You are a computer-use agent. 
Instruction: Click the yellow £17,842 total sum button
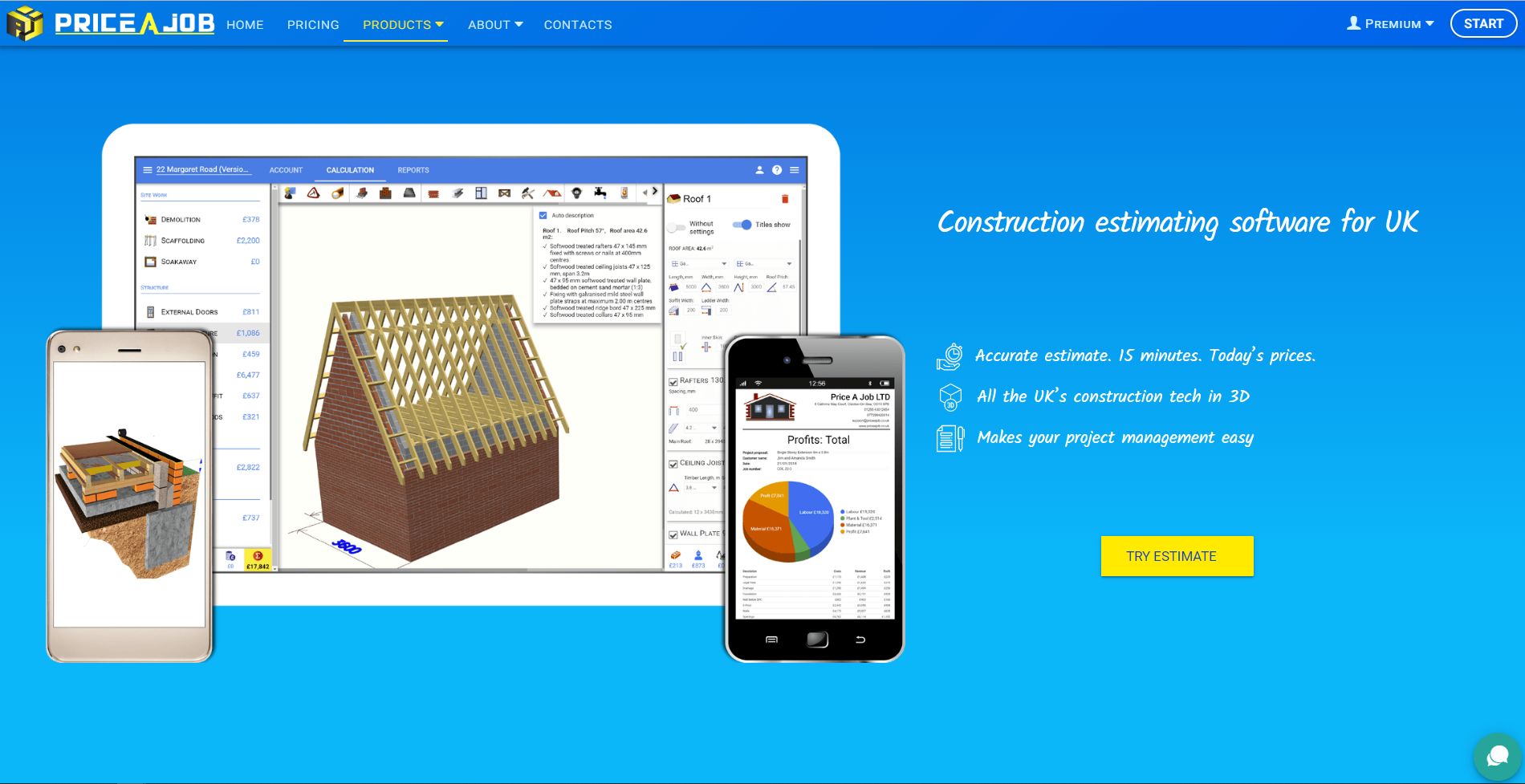tap(258, 560)
